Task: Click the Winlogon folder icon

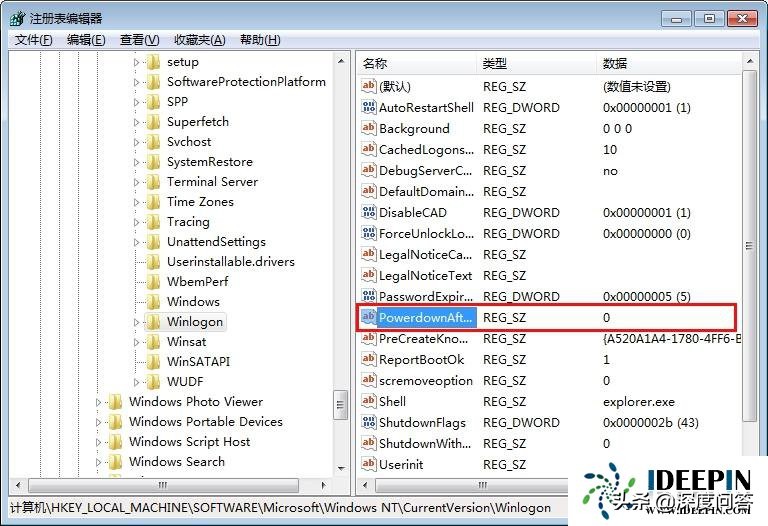Action: coord(153,322)
